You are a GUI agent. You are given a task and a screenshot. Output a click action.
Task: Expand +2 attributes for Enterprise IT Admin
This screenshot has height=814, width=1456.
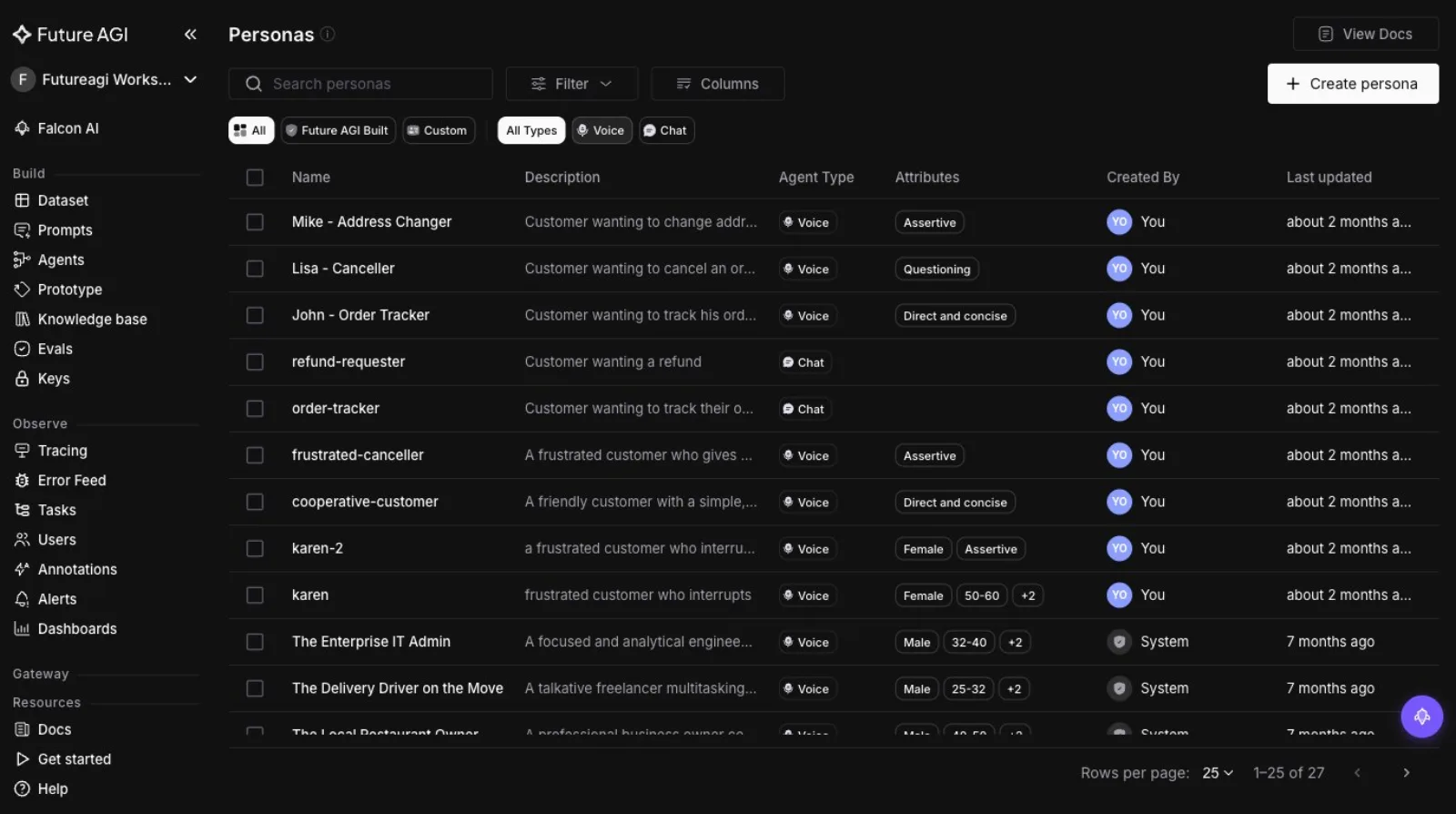tap(1015, 642)
